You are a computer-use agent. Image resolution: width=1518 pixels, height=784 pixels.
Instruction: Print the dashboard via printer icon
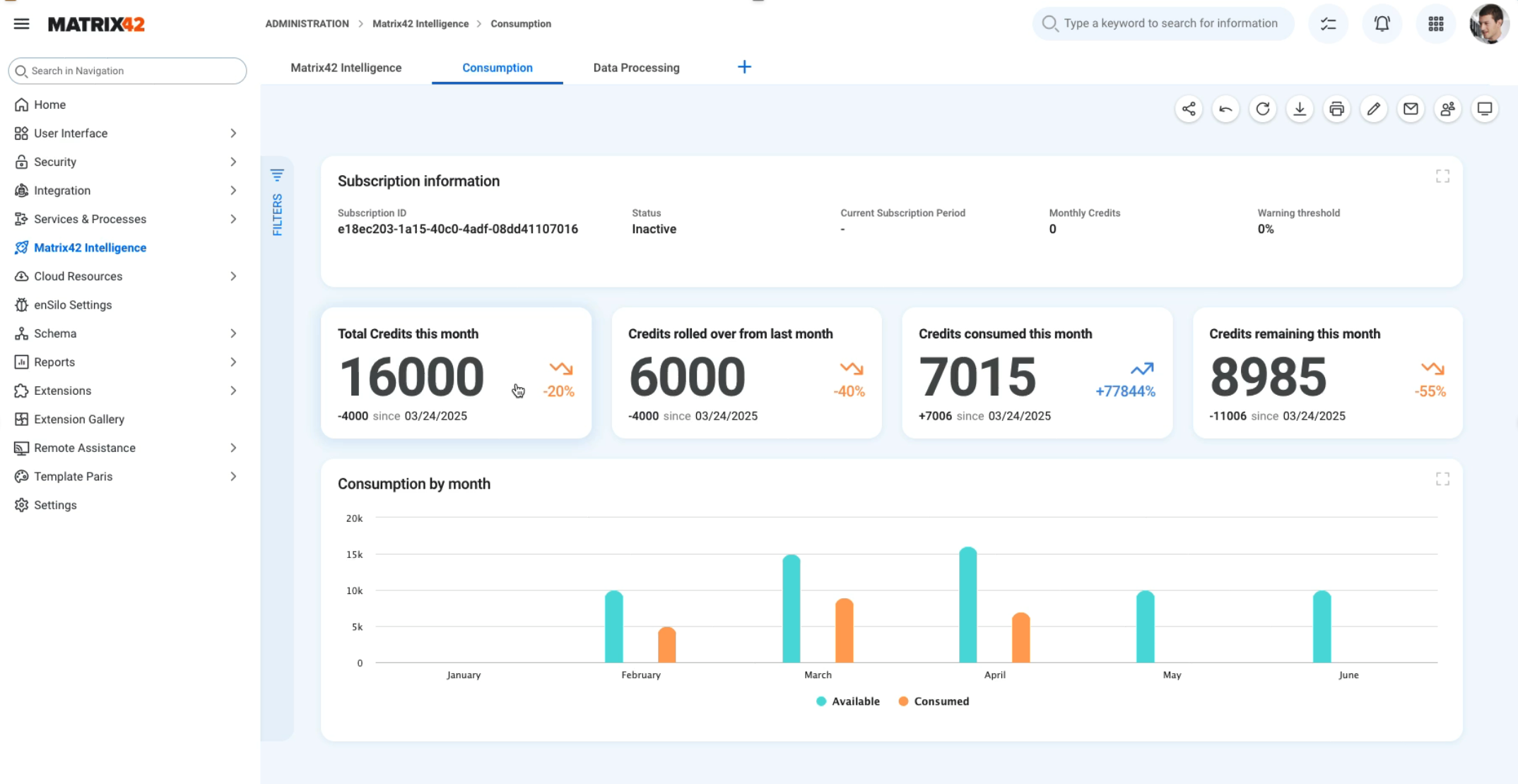tap(1336, 109)
